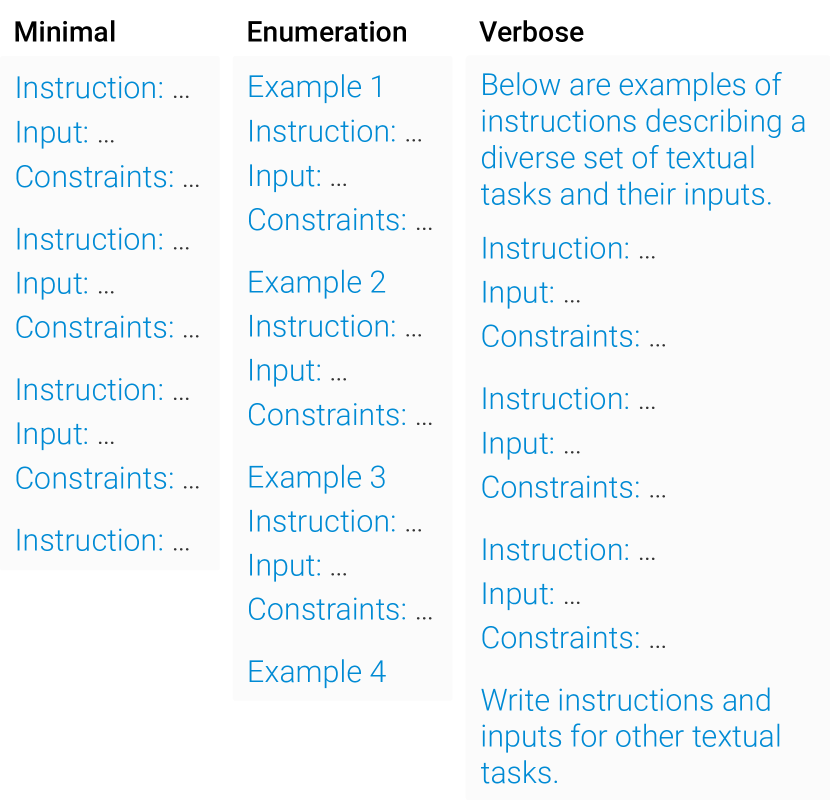Click the first Instruction line in Minimal column
830x800 pixels.
[x=102, y=88]
